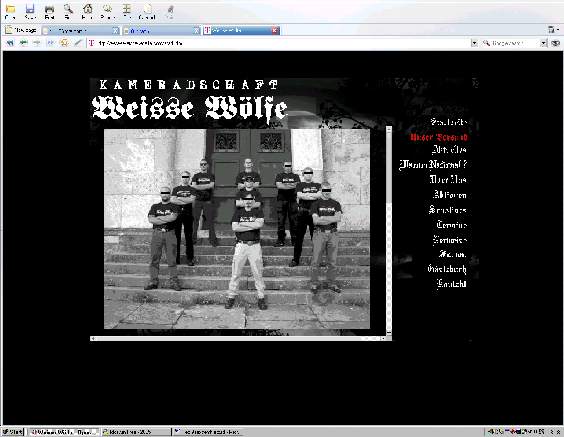Click the Open folder toolbar icon
The image size is (564, 437).
[x=10, y=12]
